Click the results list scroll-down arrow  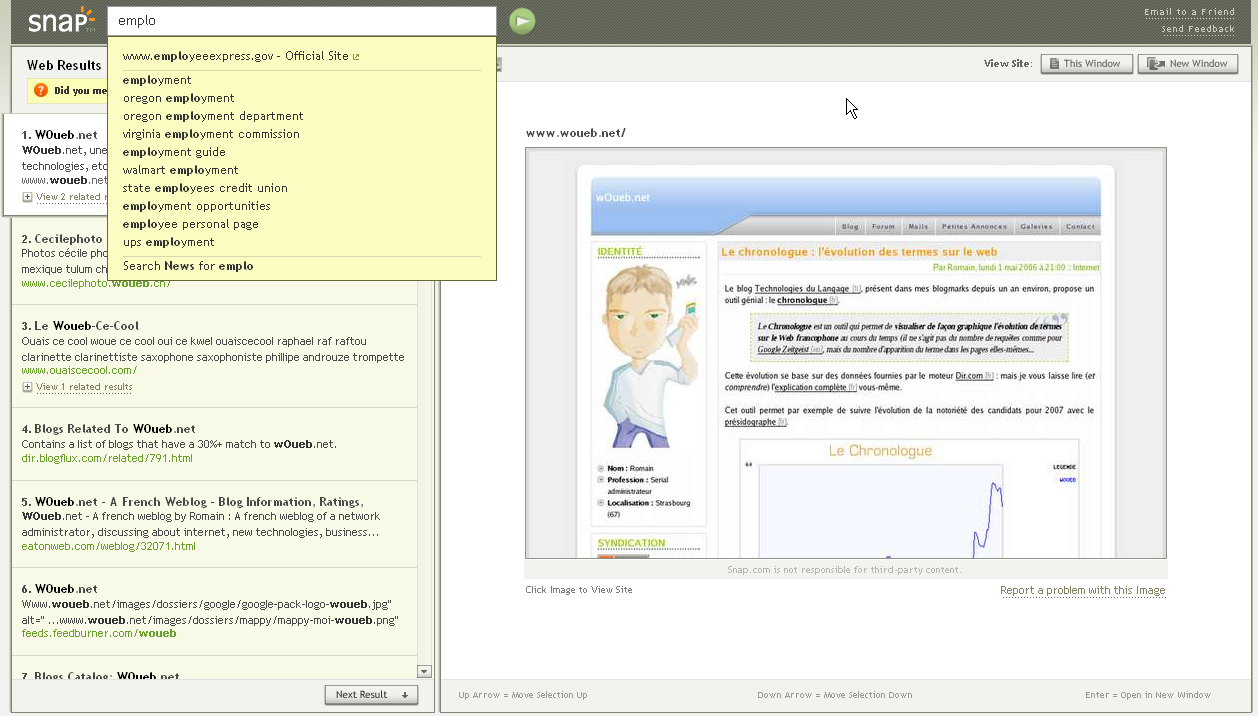coord(424,671)
